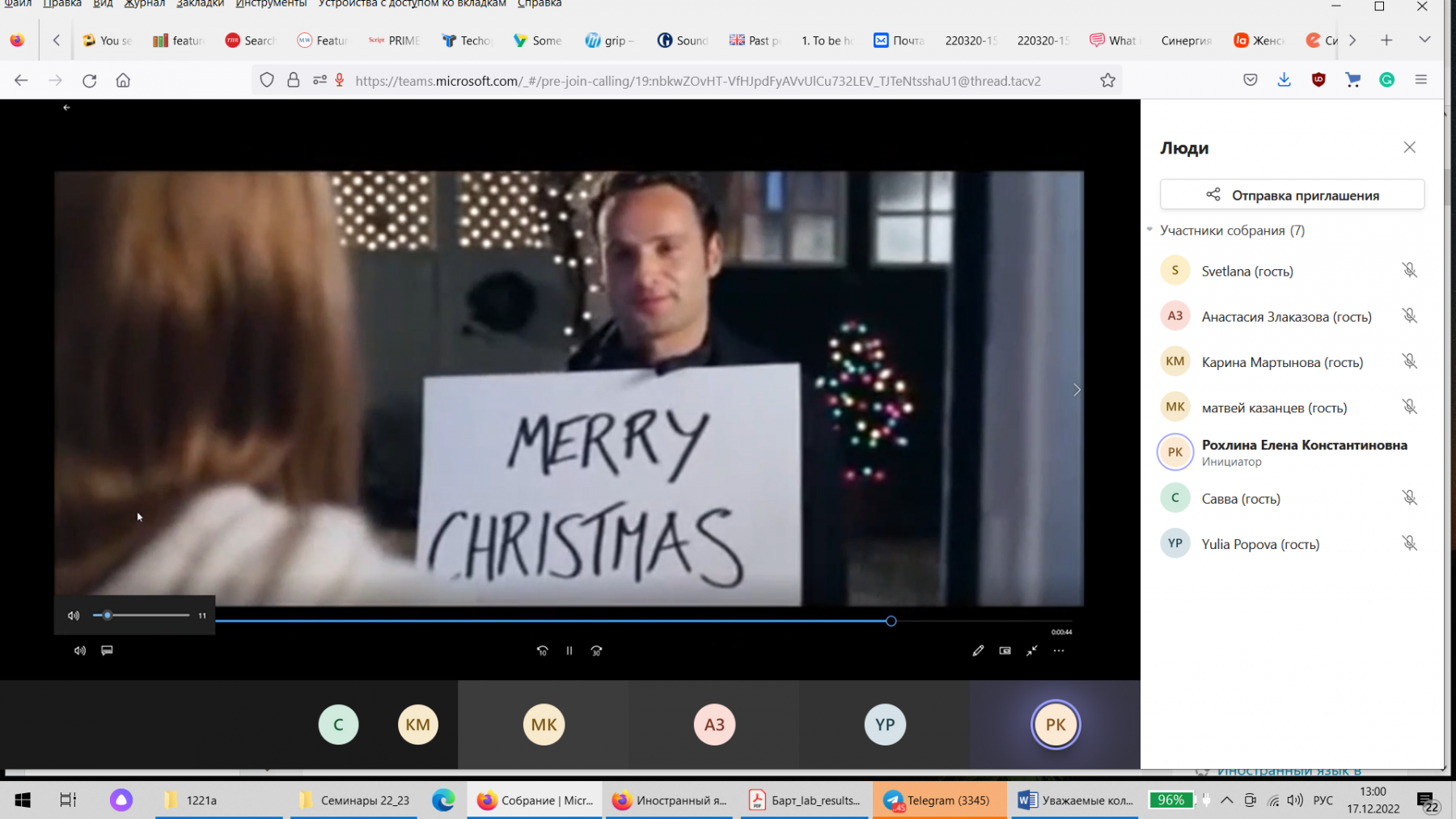Viewport: 1456px width, 819px height.
Task: Select participant матвей казанцев (гость)
Action: tap(1292, 407)
